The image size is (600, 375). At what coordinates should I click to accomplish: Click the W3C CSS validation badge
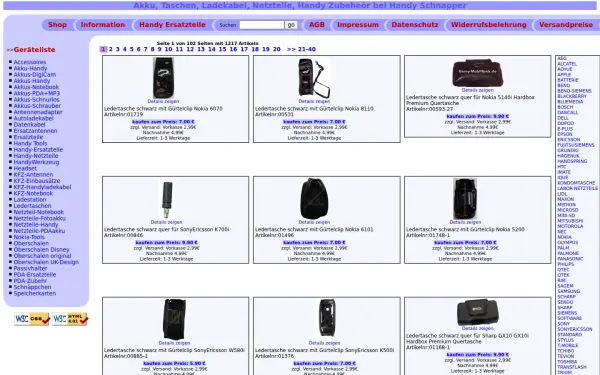32,319
